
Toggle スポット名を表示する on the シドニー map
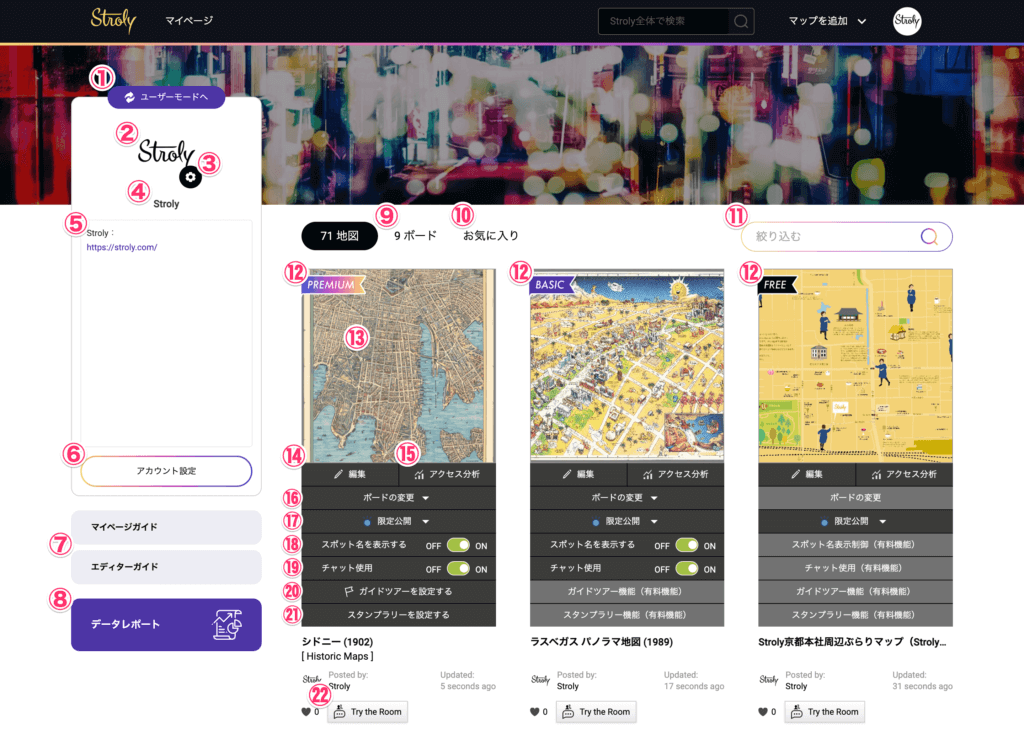tap(458, 545)
